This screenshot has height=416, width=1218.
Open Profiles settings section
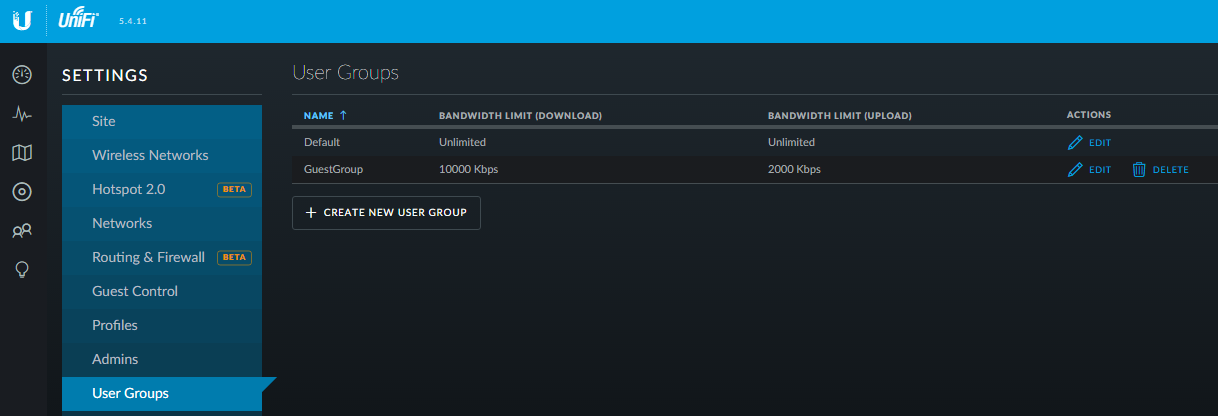point(115,325)
